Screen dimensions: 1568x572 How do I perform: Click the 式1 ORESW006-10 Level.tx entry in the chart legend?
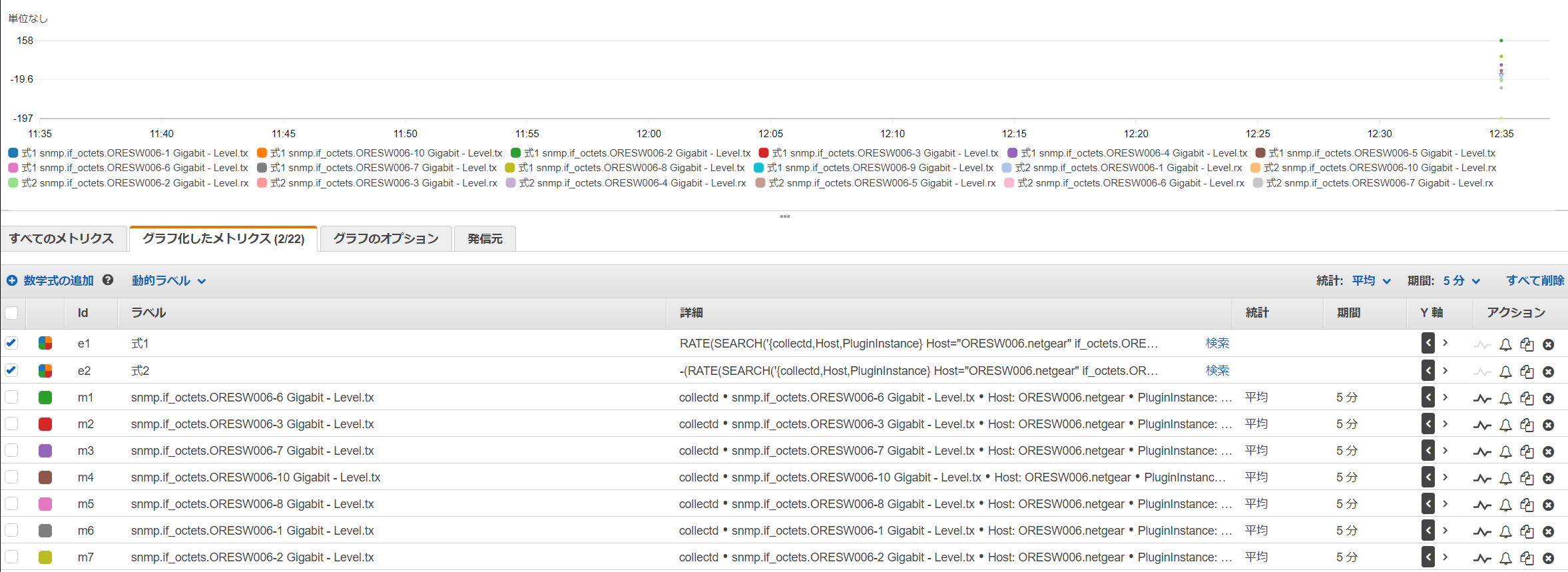click(x=380, y=153)
